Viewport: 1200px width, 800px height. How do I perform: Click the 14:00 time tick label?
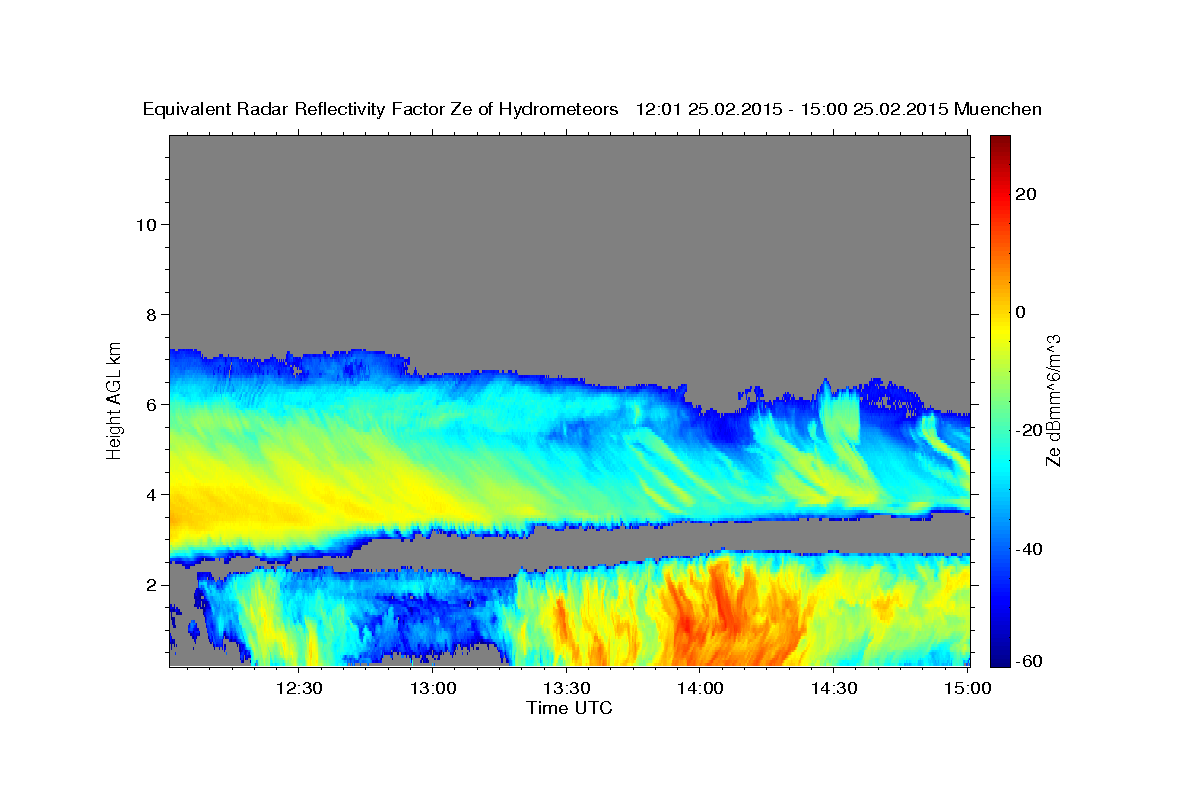click(x=700, y=688)
